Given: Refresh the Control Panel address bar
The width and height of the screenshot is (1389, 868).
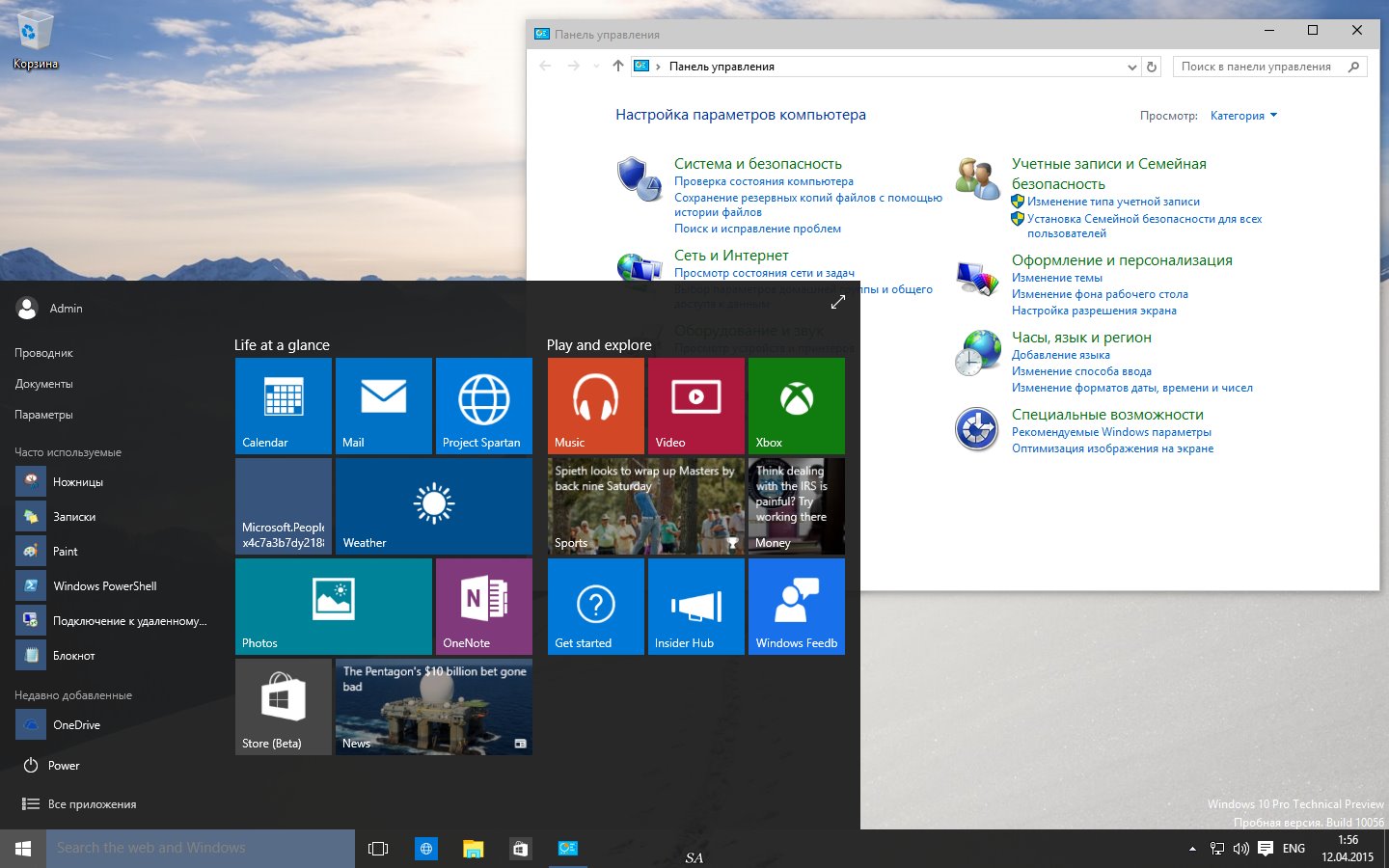Looking at the screenshot, I should pyautogui.click(x=1151, y=67).
